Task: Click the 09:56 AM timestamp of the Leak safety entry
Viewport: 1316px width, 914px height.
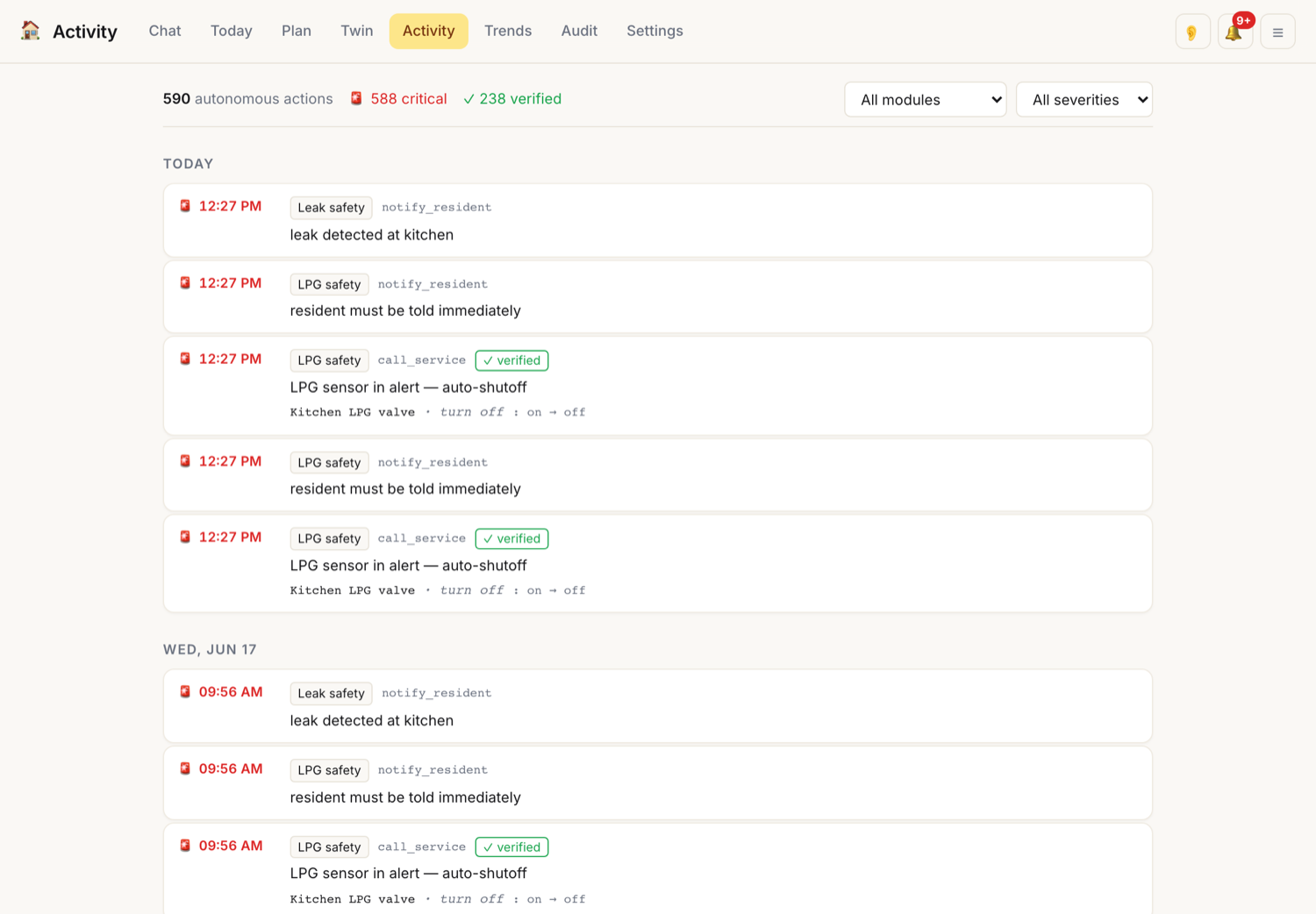Action: point(231,692)
